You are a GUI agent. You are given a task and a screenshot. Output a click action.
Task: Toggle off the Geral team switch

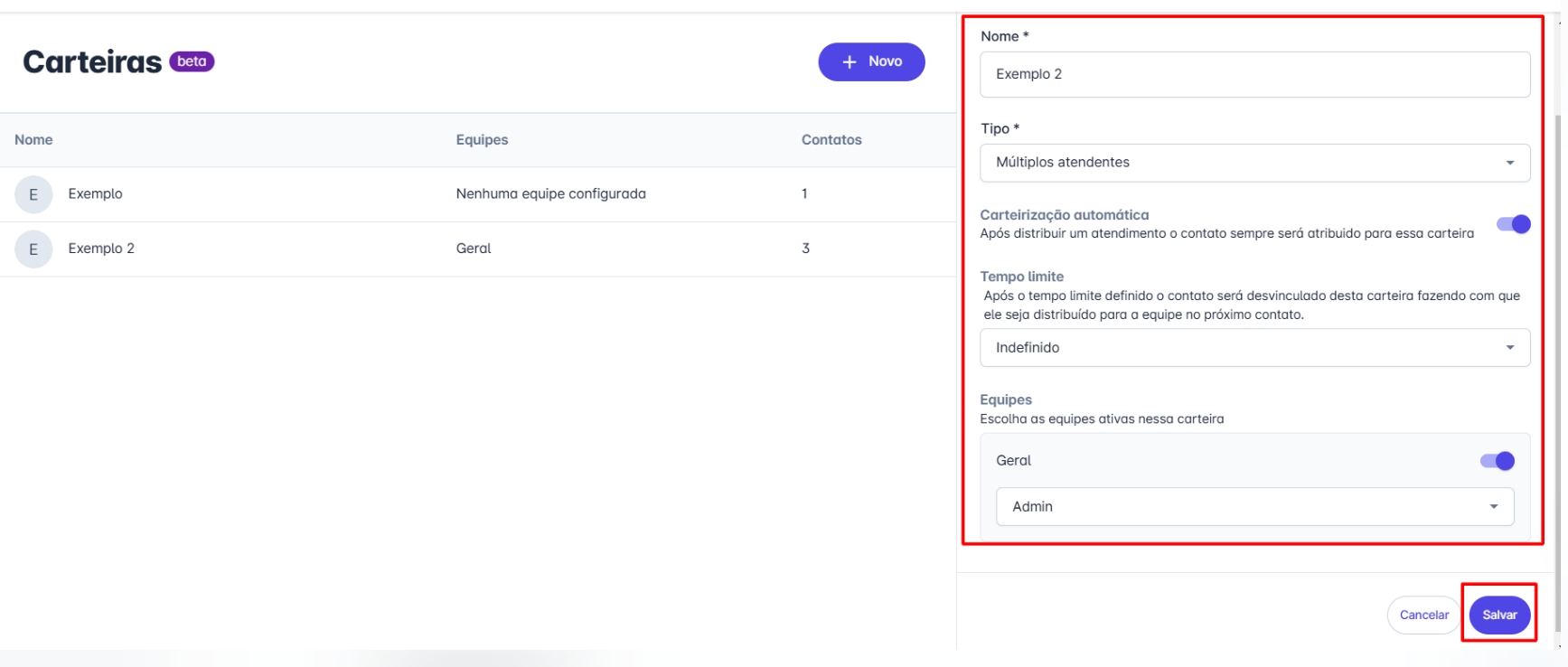(x=1497, y=461)
